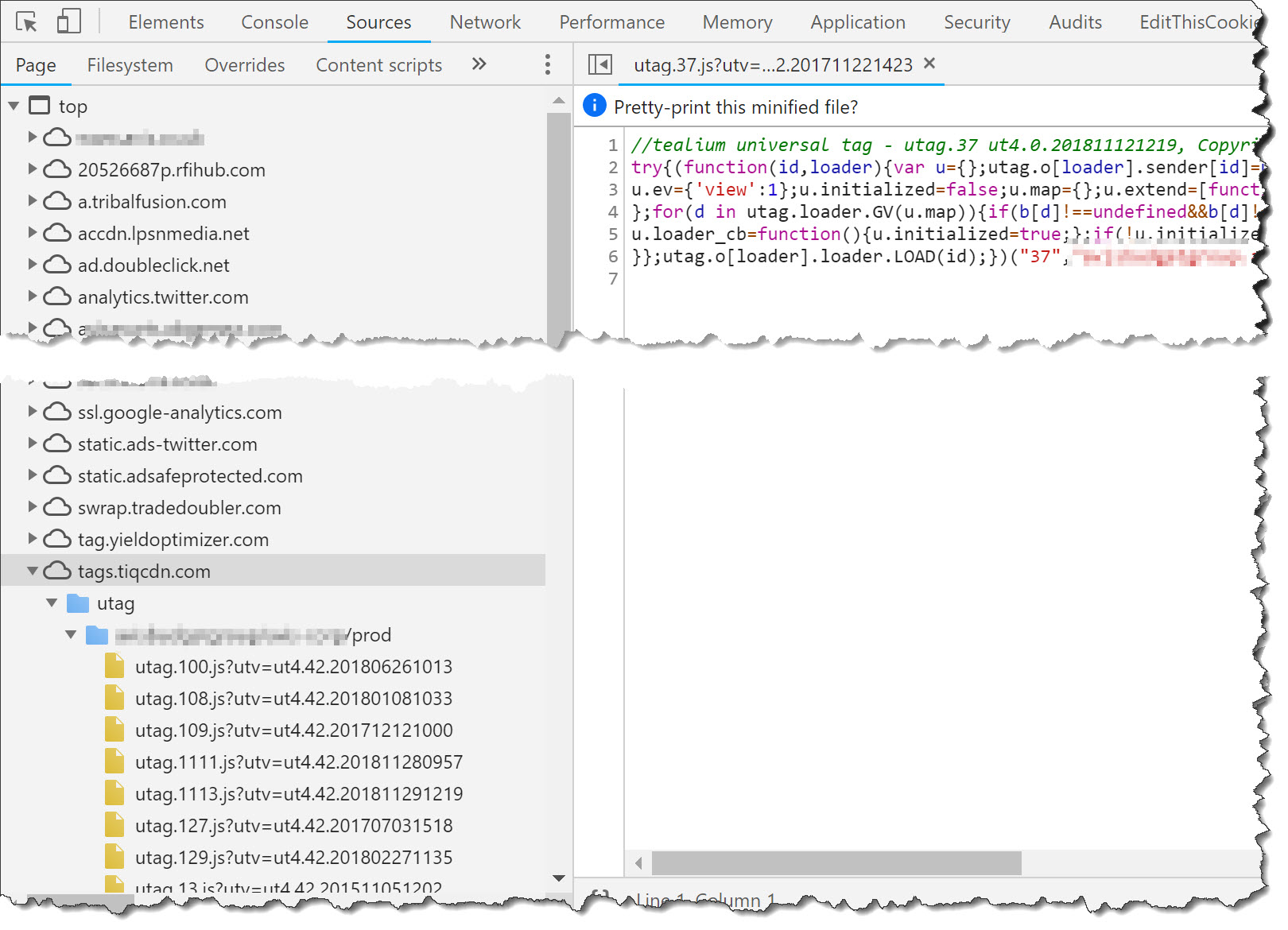This screenshot has width=1288, height=930.
Task: Click the navigator scrollbar down arrow
Action: click(559, 878)
